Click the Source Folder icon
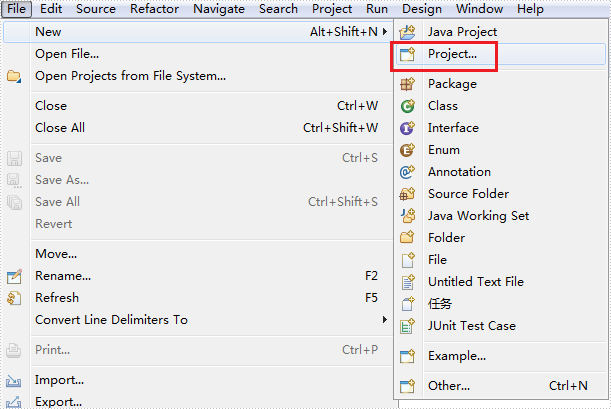The image size is (611, 409). 408,194
